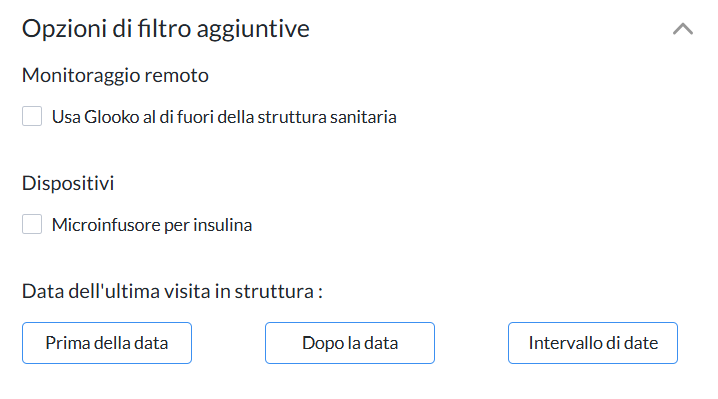The height and width of the screenshot is (399, 718).
Task: Click the Dispositivi section heading
Action: 68,183
